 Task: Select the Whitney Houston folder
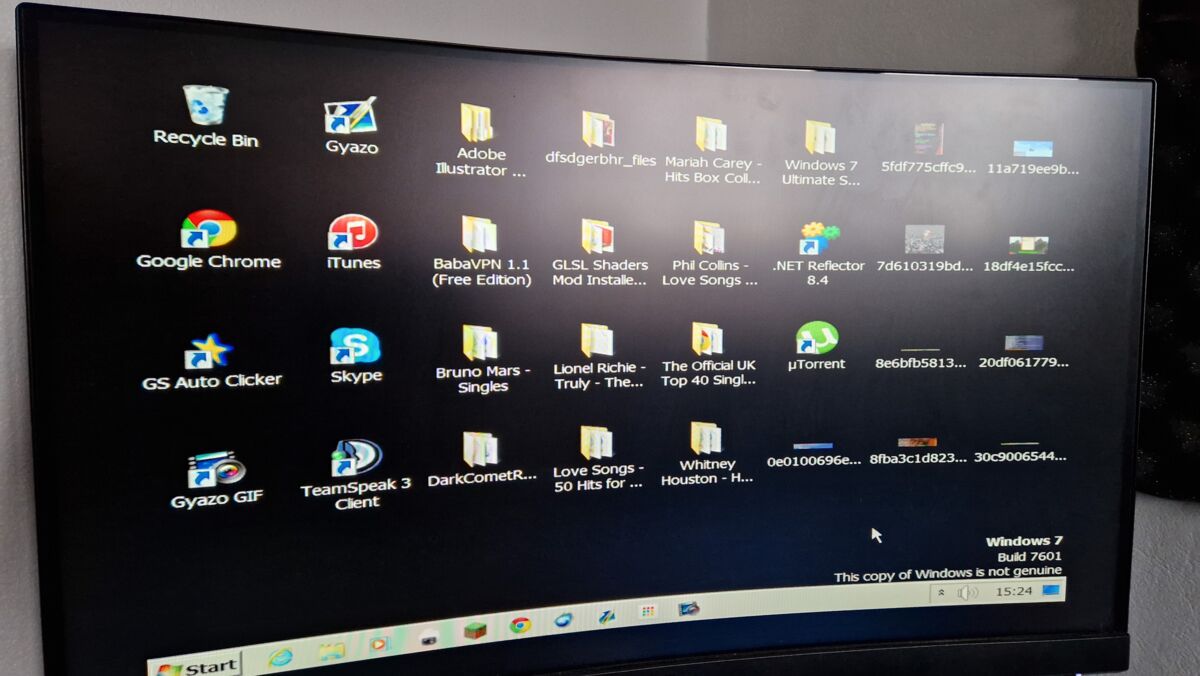(706, 454)
